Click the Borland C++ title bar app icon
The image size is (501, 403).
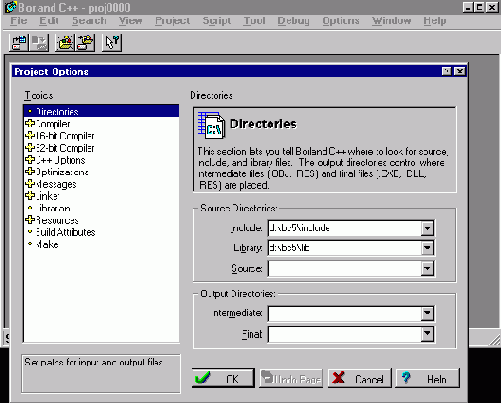point(11,7)
